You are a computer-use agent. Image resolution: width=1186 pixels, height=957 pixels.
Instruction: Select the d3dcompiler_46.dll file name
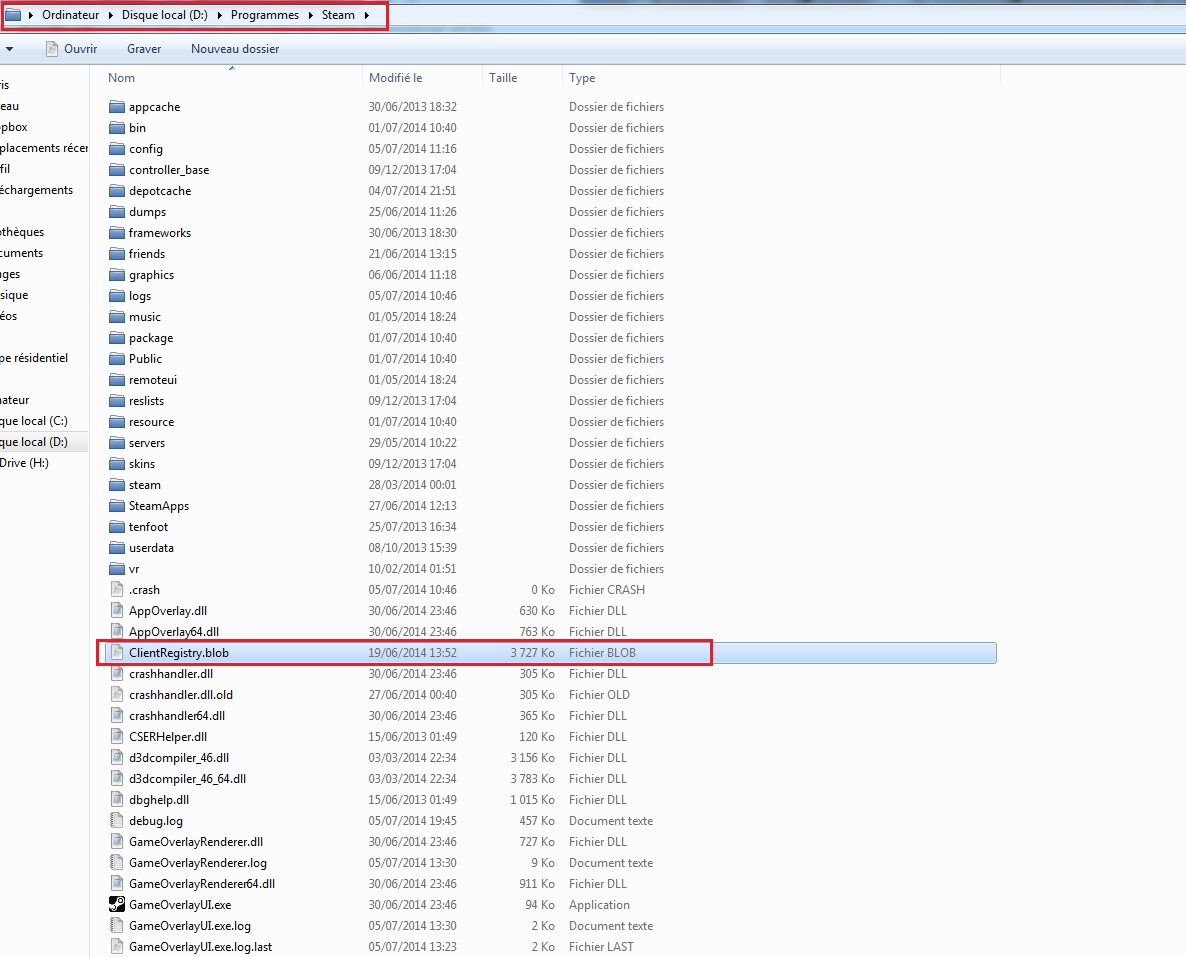pos(179,757)
